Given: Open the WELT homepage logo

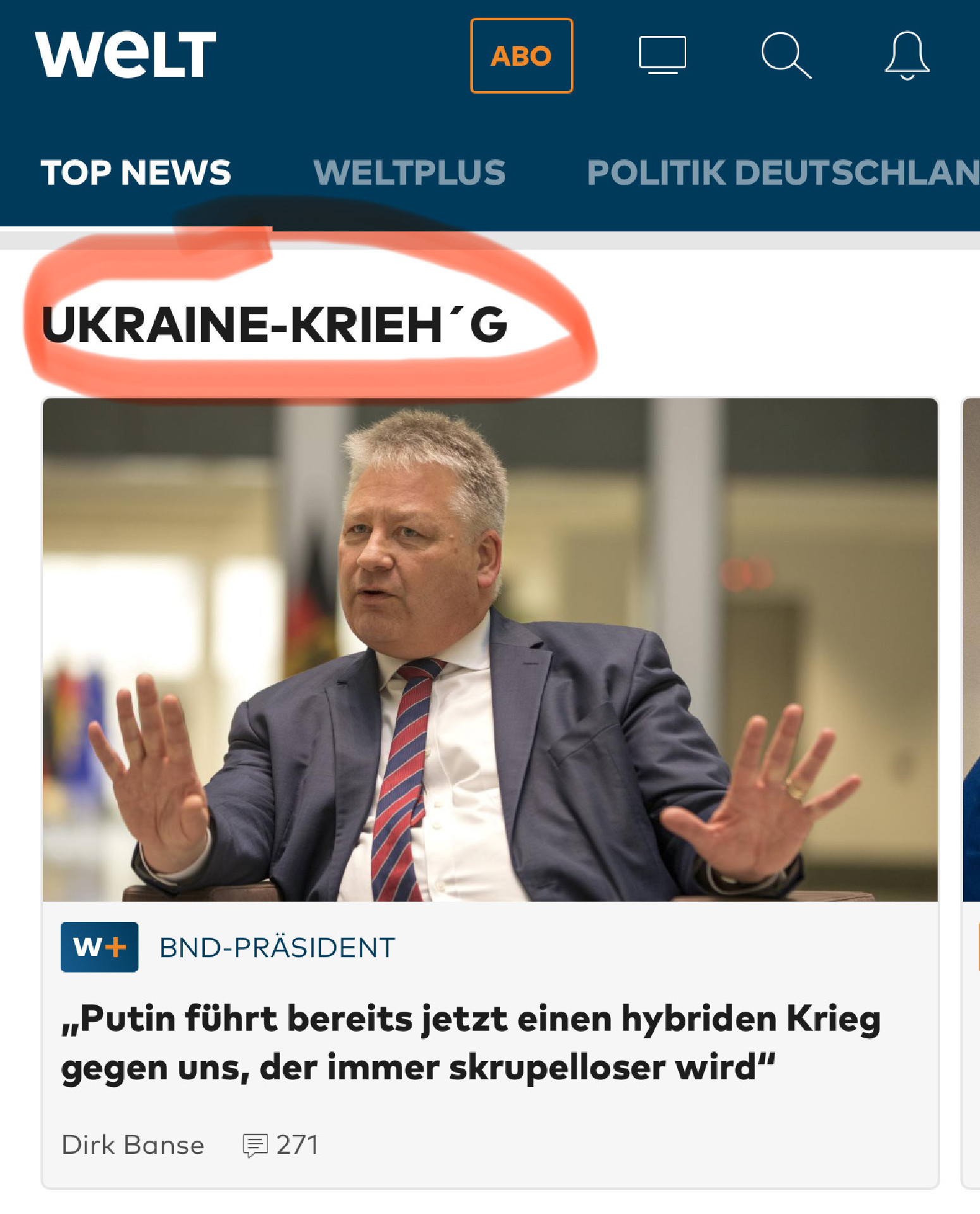Looking at the screenshot, I should pyautogui.click(x=125, y=55).
